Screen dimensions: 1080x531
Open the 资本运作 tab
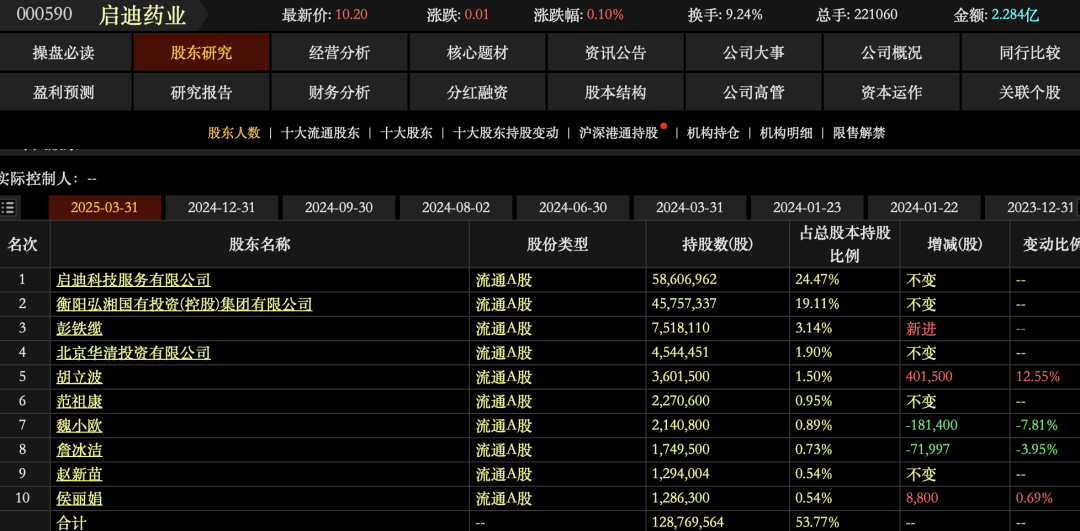point(891,92)
